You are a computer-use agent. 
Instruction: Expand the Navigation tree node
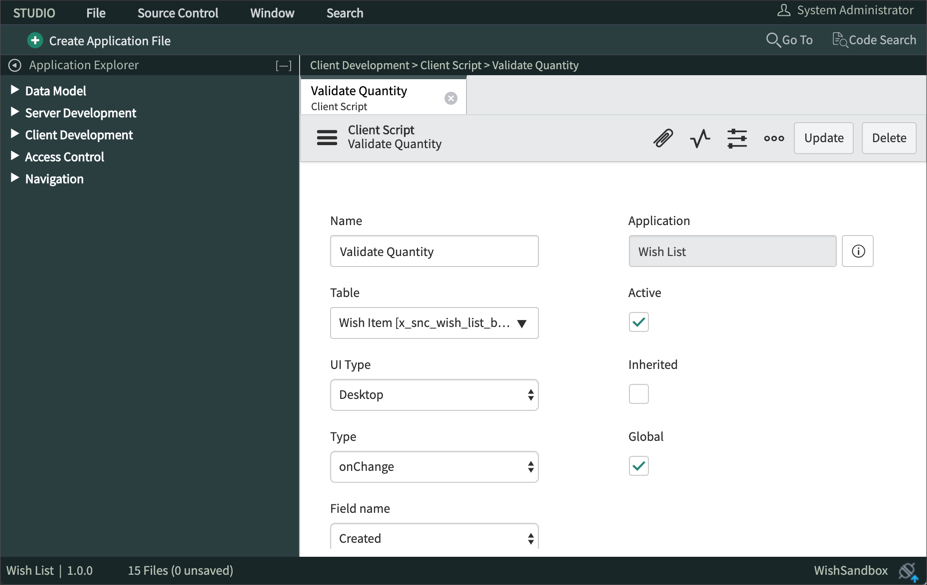(x=15, y=178)
